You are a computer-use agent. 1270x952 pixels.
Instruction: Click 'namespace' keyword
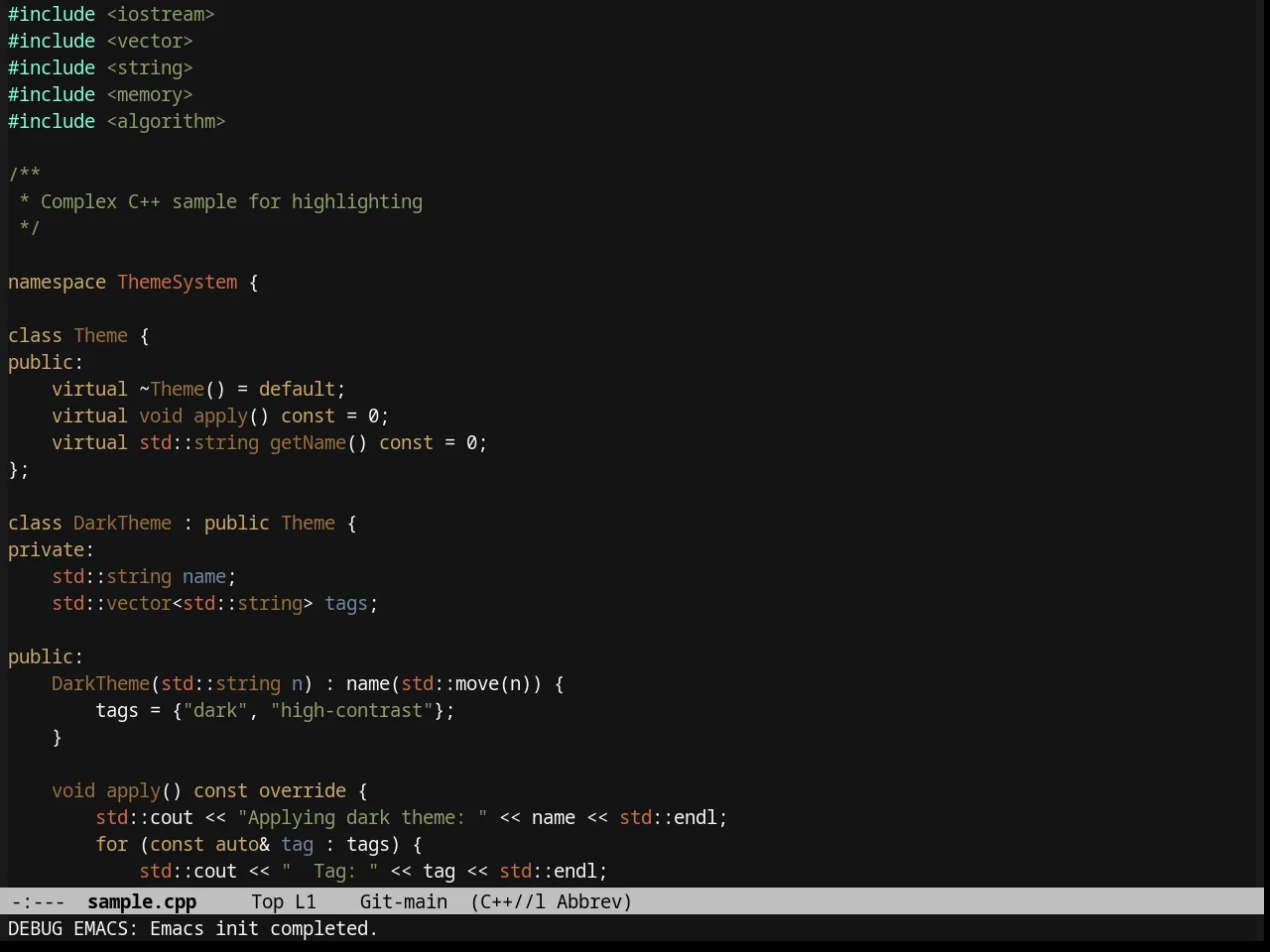[x=57, y=282]
